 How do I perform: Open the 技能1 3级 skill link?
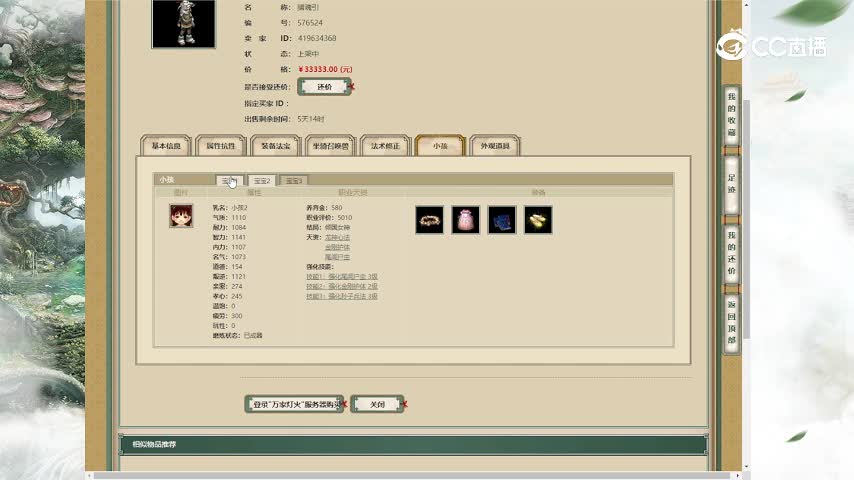(x=342, y=277)
